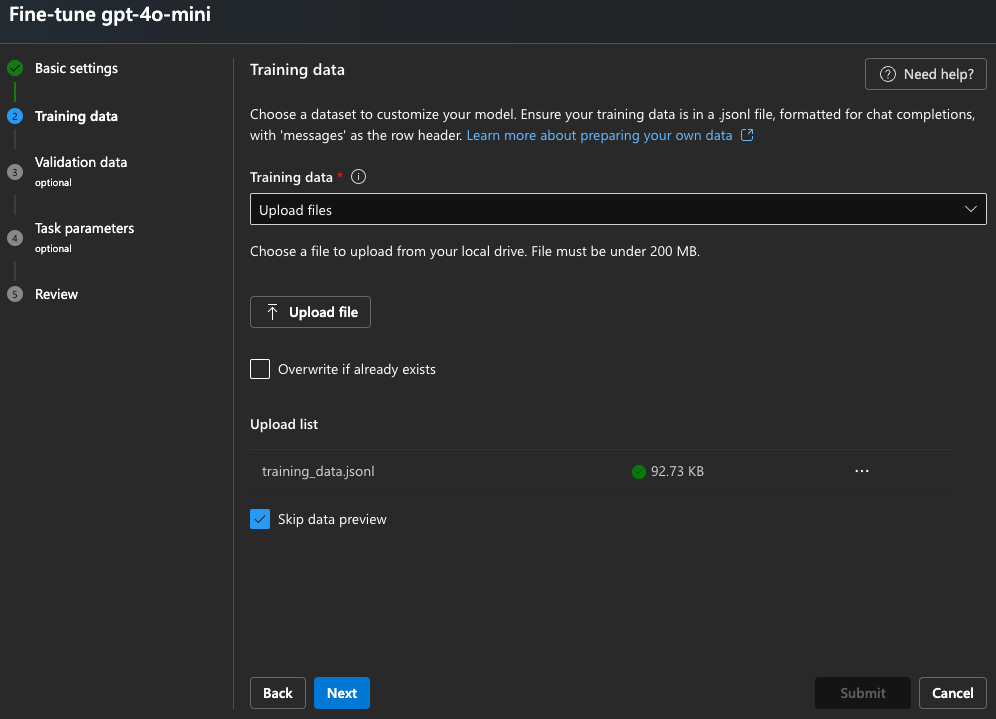Click the Skip data preview label text
996x719 pixels.
[332, 519]
